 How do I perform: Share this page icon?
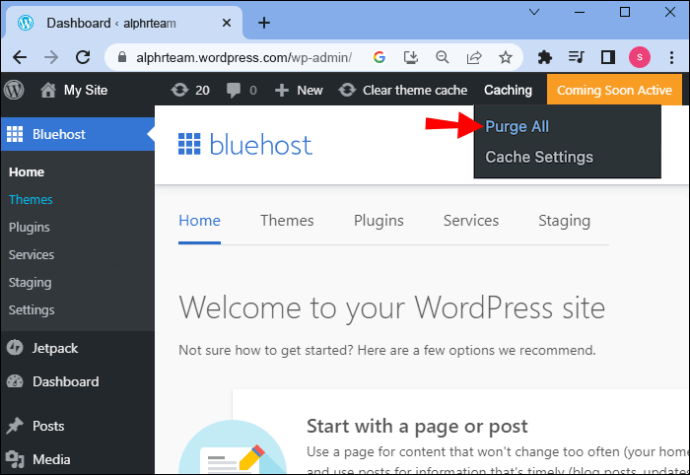coord(474,57)
